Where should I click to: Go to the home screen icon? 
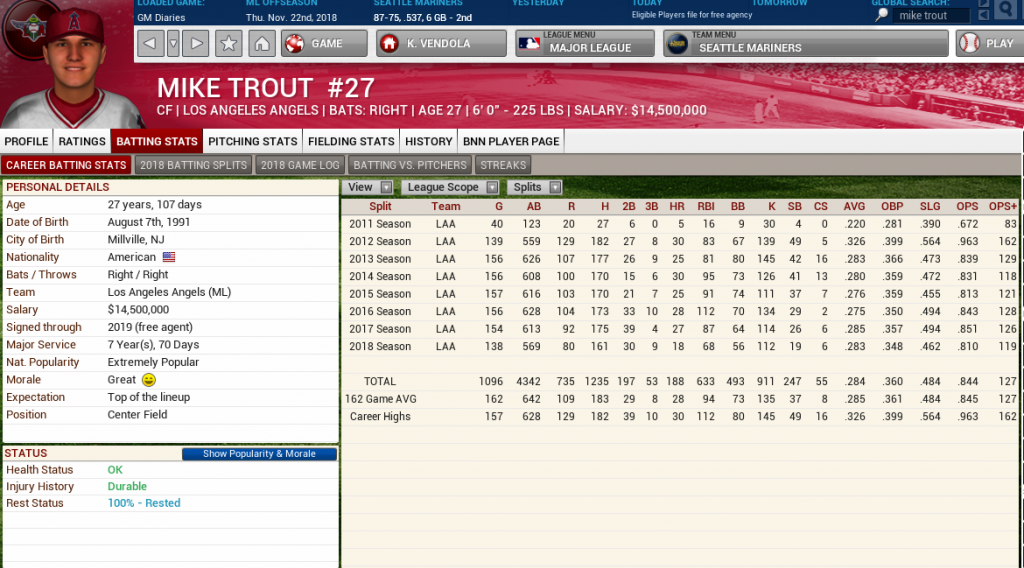point(261,43)
